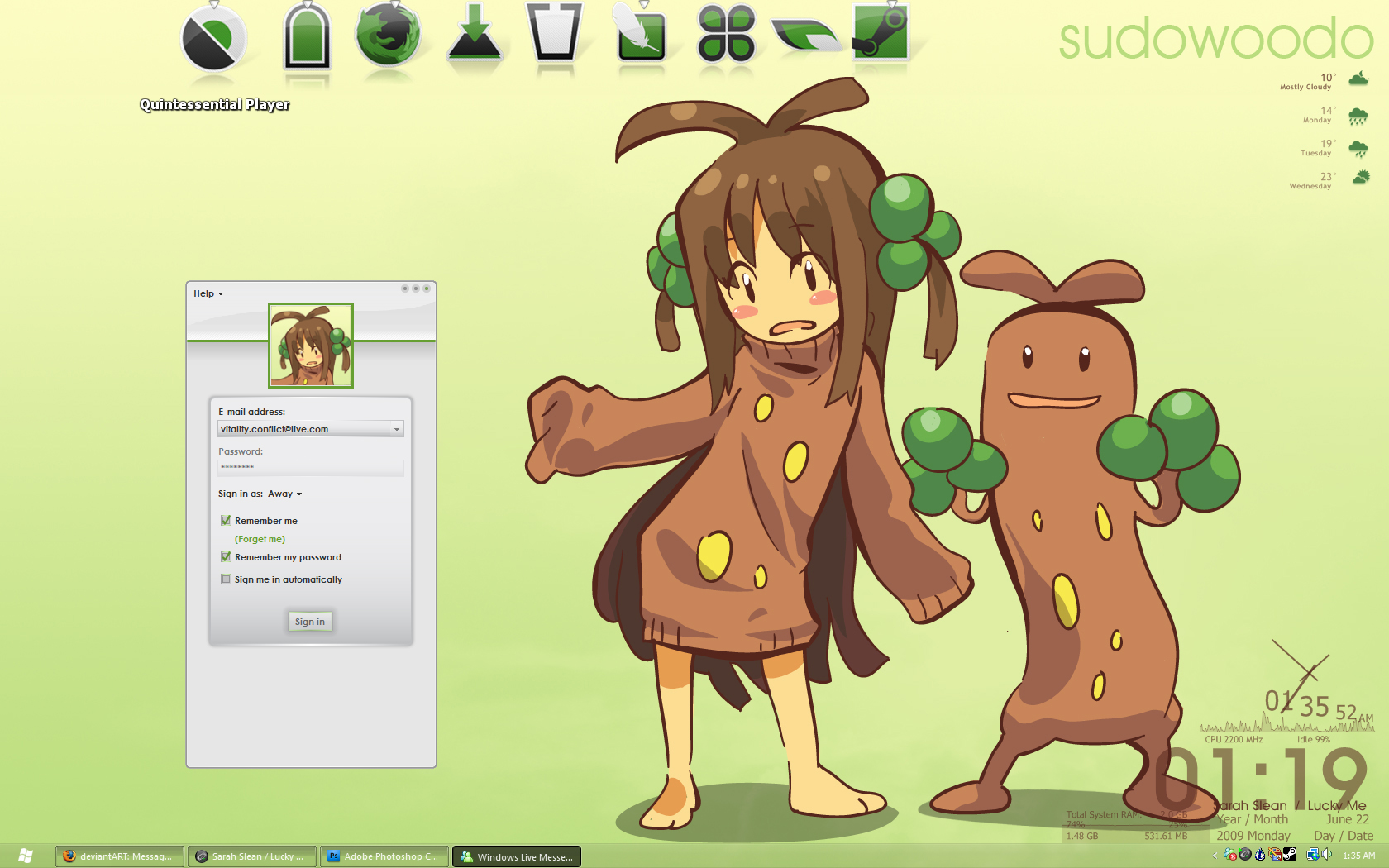The height and width of the screenshot is (868, 1389).
Task: Click the blue water drop tray icon
Action: tap(1260, 854)
